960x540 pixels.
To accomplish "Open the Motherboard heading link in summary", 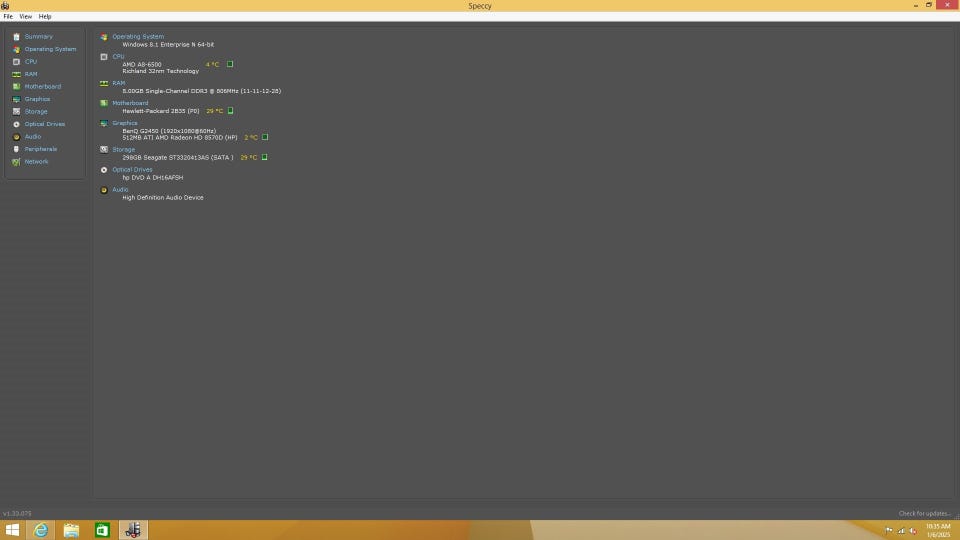I will click(130, 103).
